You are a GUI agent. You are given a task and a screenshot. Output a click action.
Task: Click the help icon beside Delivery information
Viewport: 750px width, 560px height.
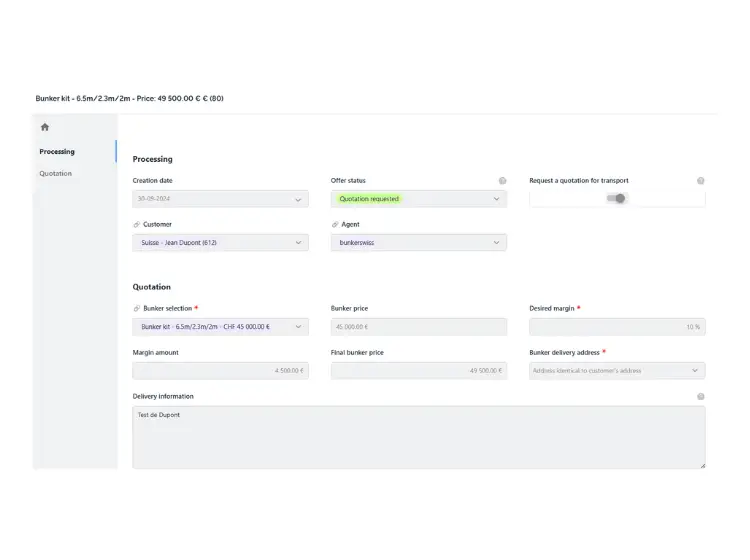tap(700, 397)
